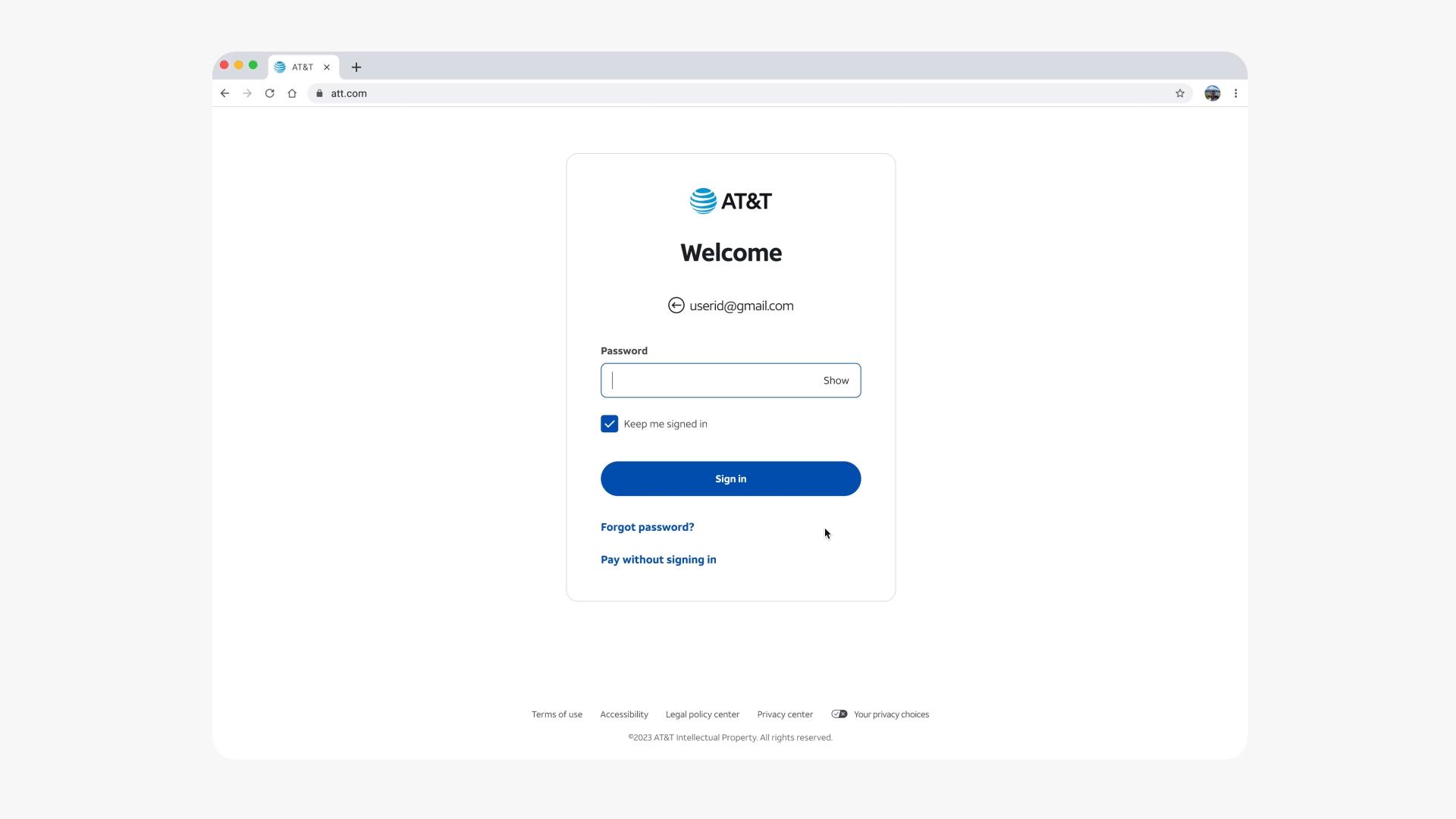Image resolution: width=1456 pixels, height=819 pixels.
Task: Open Forgot password link
Action: pyautogui.click(x=648, y=527)
